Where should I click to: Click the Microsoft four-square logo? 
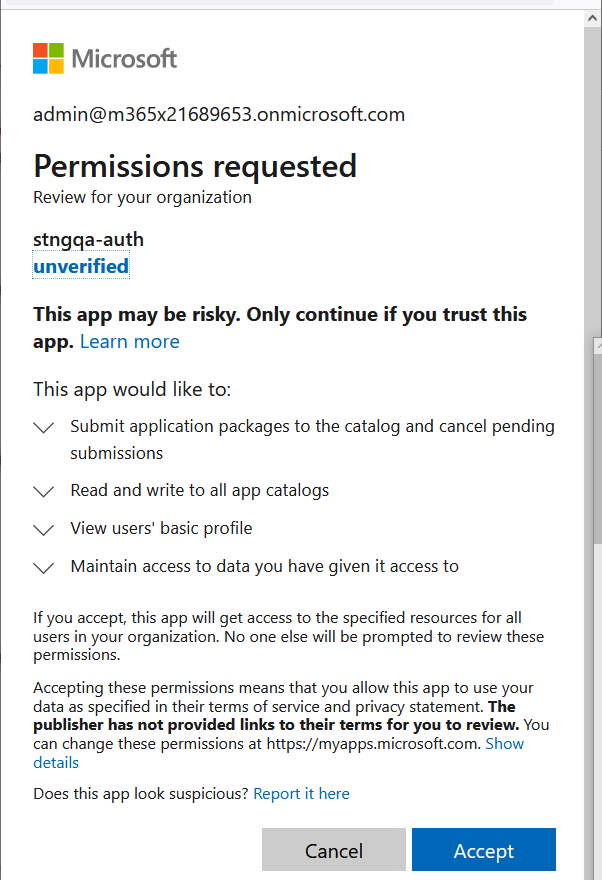pyautogui.click(x=49, y=58)
